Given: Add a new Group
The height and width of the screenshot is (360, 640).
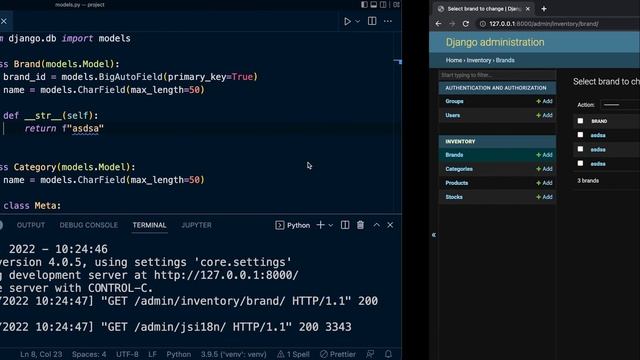Looking at the screenshot, I should point(544,101).
